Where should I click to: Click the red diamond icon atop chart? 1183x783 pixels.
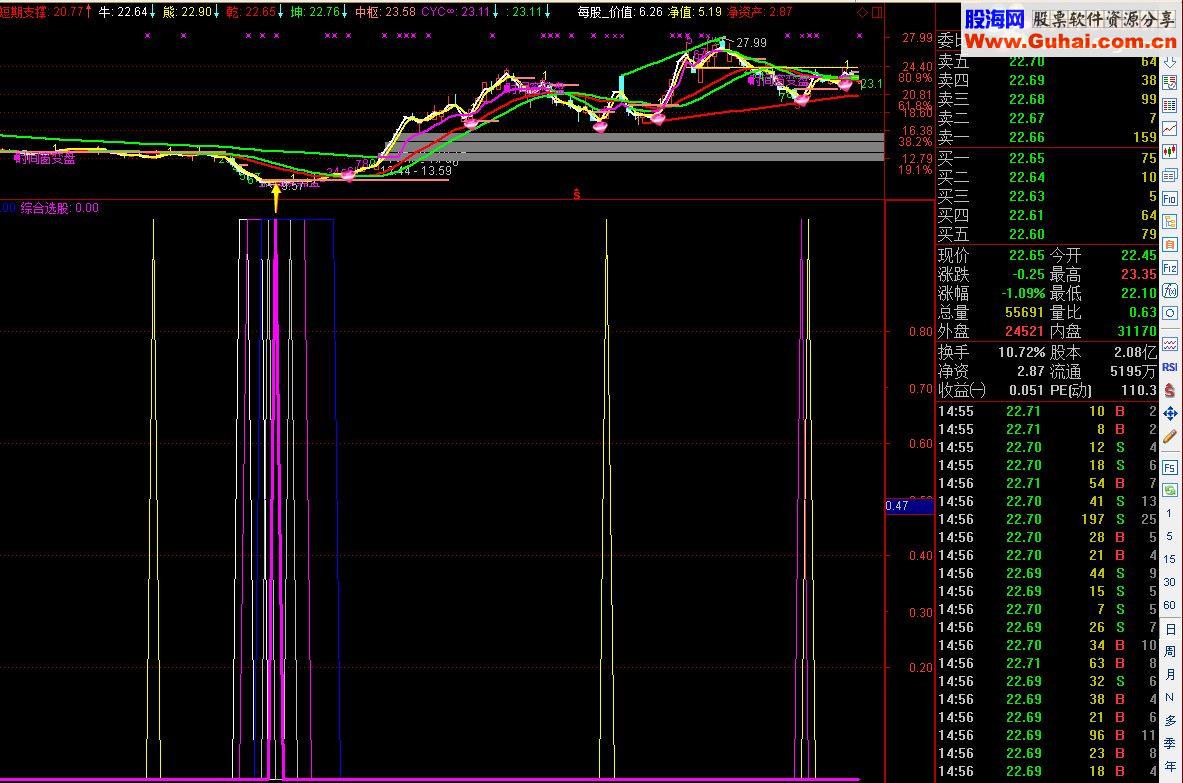(x=862, y=12)
